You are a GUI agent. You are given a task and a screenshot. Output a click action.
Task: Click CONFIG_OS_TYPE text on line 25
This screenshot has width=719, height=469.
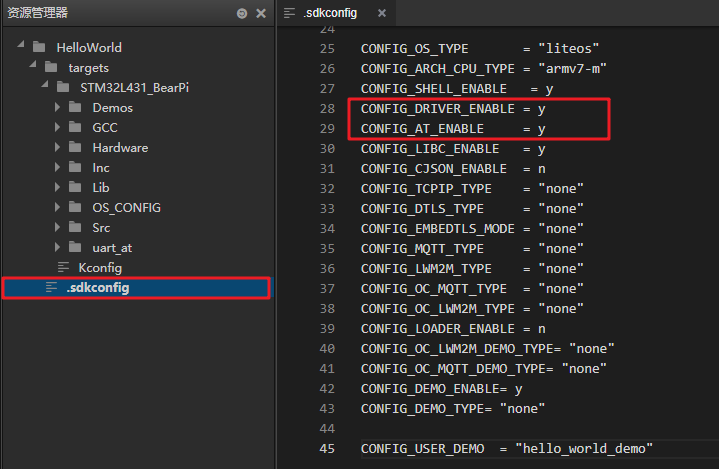tap(415, 49)
